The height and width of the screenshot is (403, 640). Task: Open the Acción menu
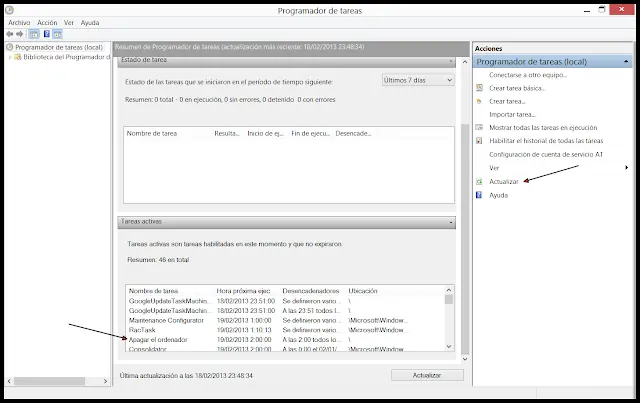[47, 23]
